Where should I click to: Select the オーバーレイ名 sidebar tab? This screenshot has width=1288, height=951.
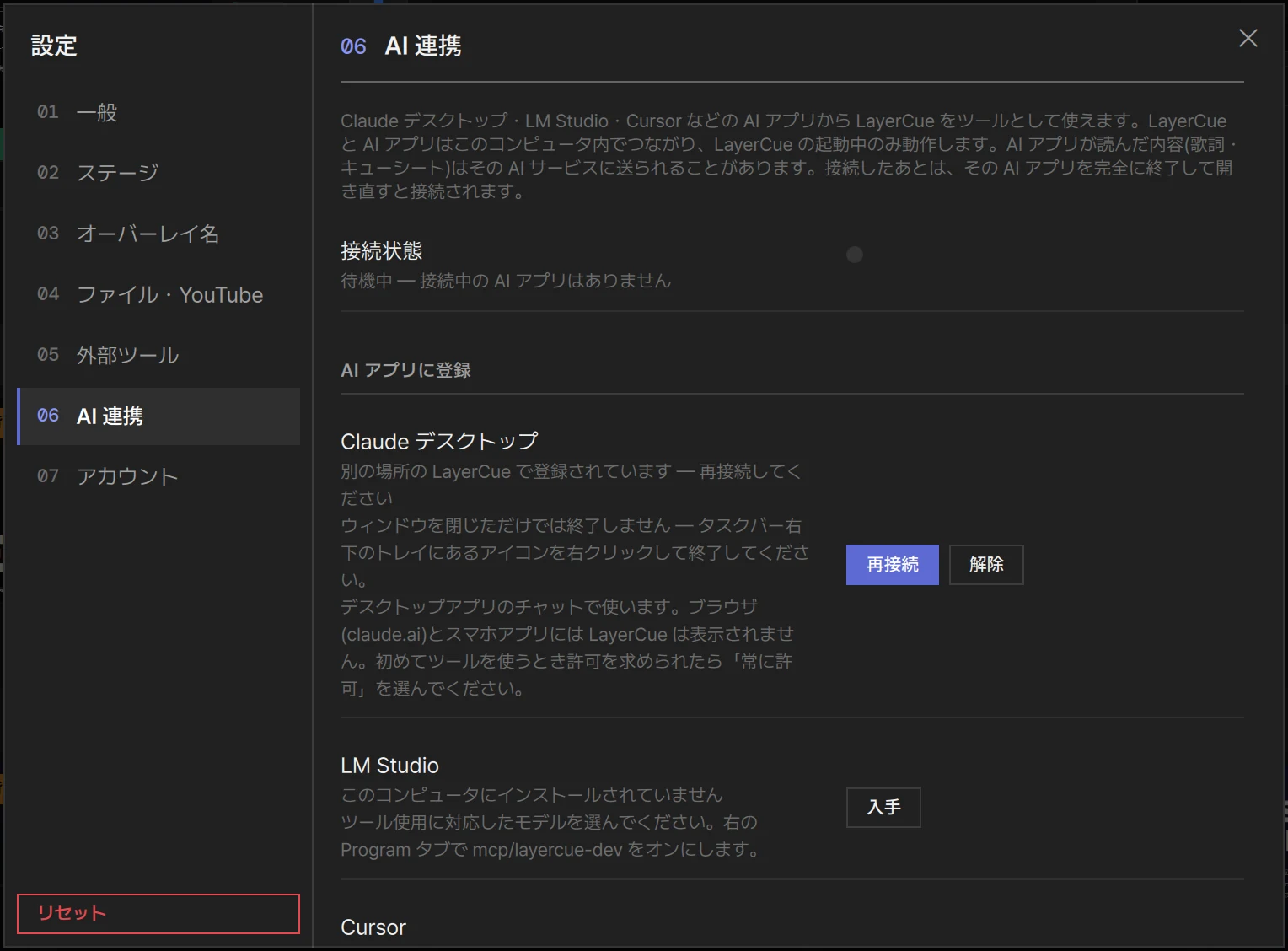click(x=158, y=234)
